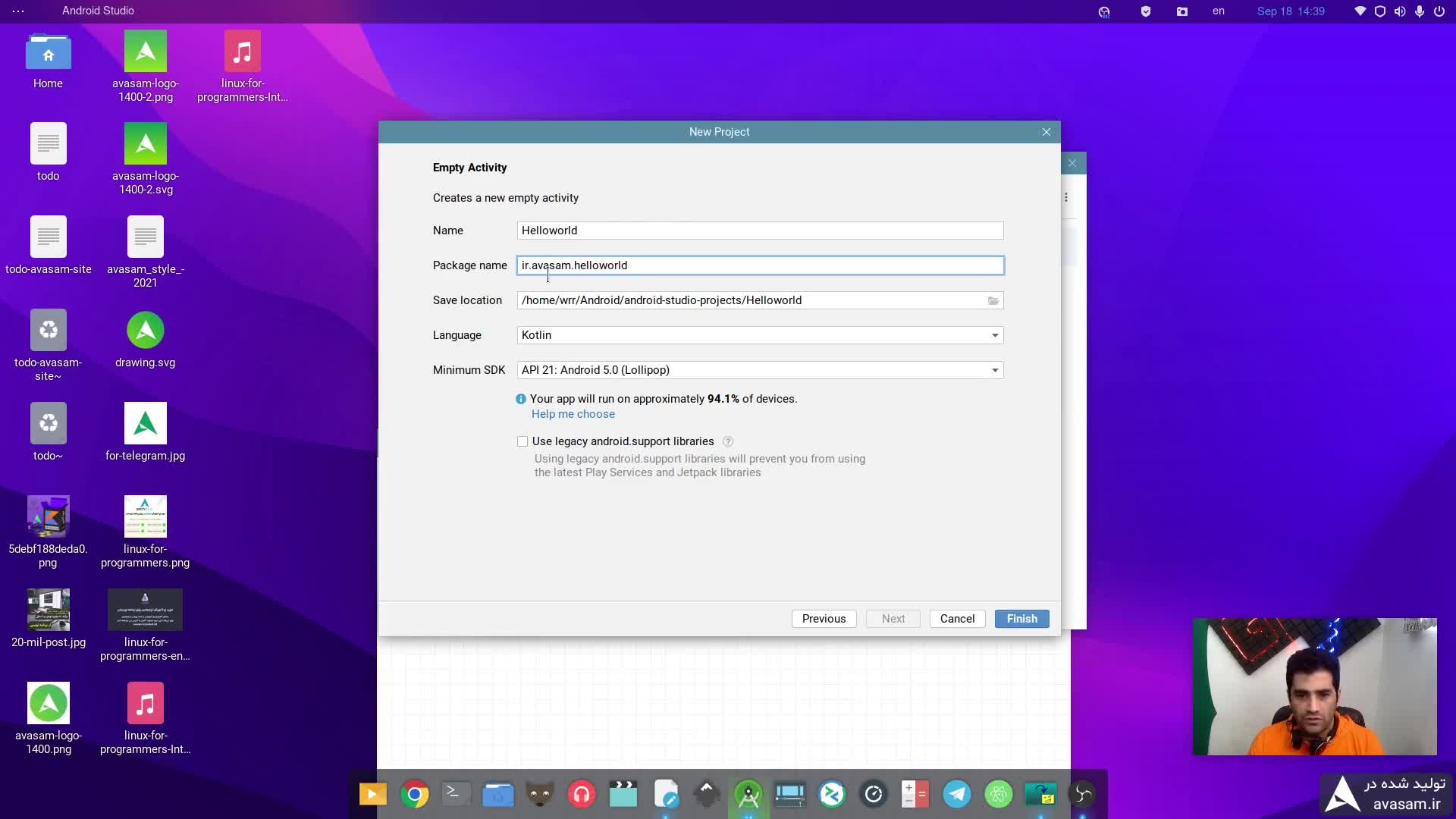Click the Finish button
The height and width of the screenshot is (819, 1456).
(1021, 619)
